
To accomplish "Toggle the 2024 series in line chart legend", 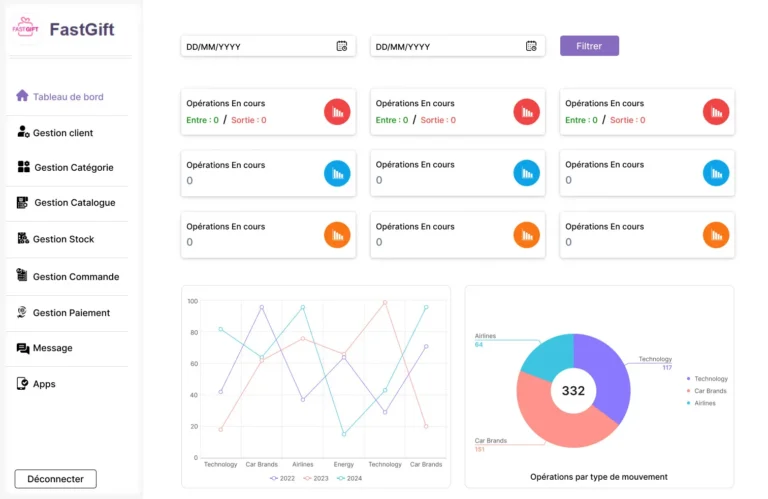I will [349, 478].
